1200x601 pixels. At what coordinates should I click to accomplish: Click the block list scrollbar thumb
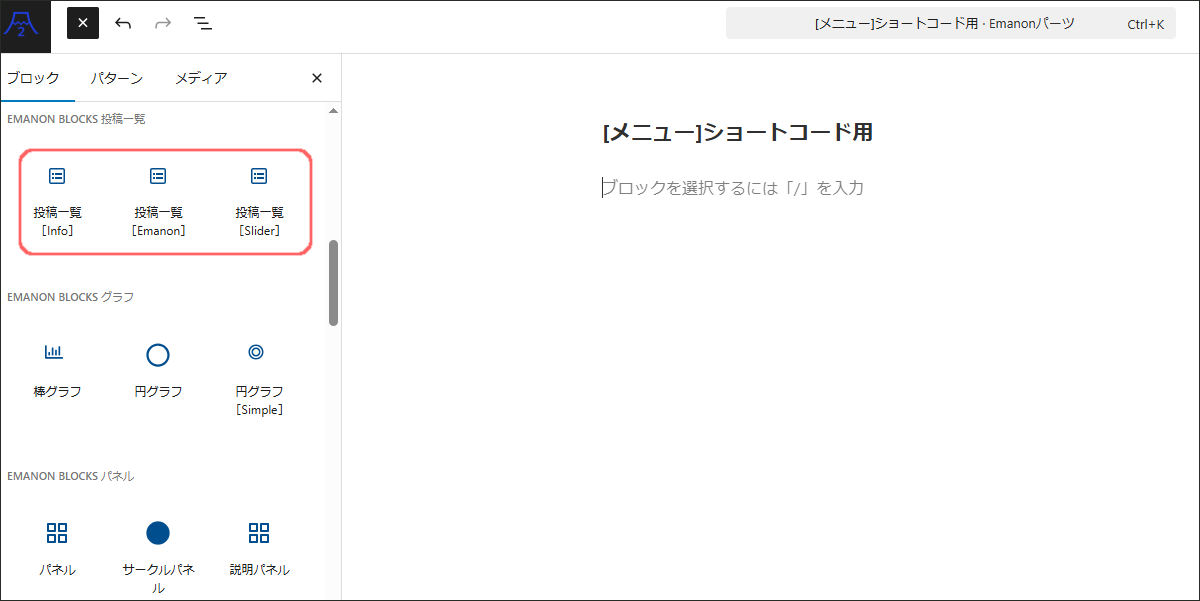click(x=333, y=282)
